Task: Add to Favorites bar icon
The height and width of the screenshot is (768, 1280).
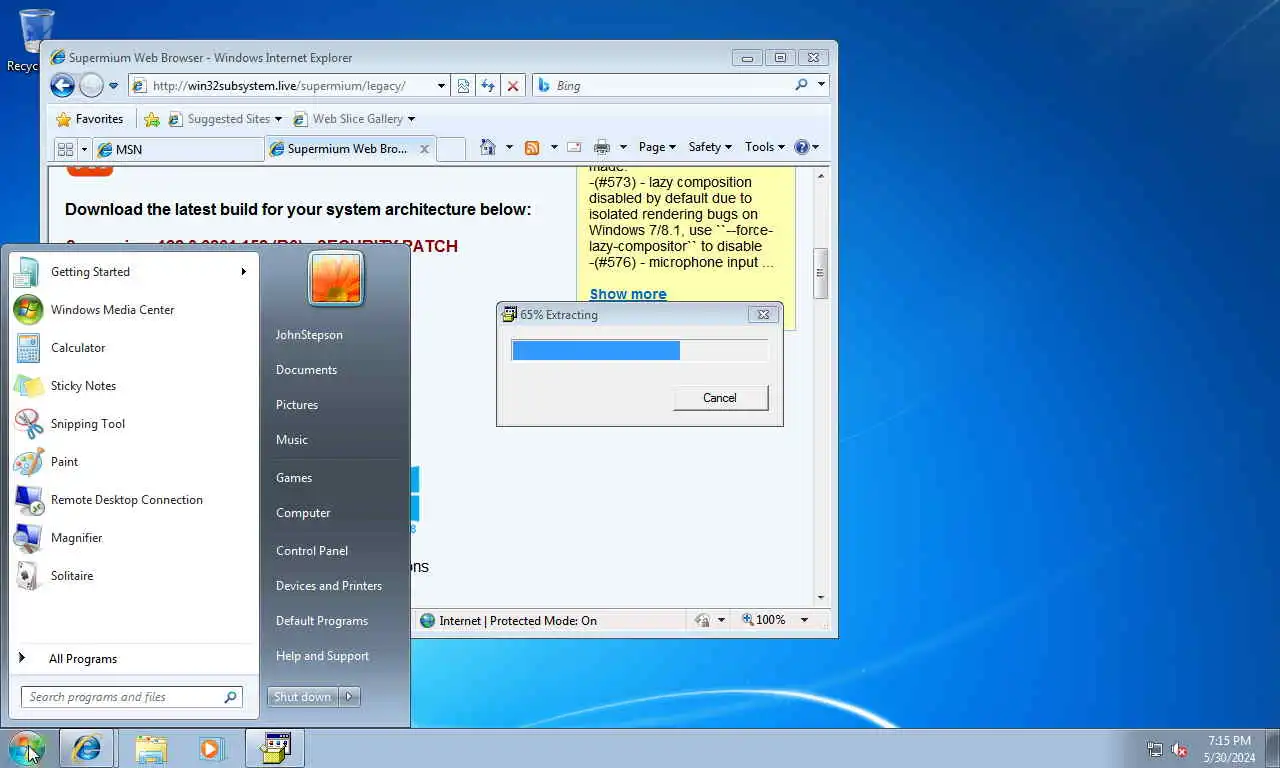Action: [152, 119]
